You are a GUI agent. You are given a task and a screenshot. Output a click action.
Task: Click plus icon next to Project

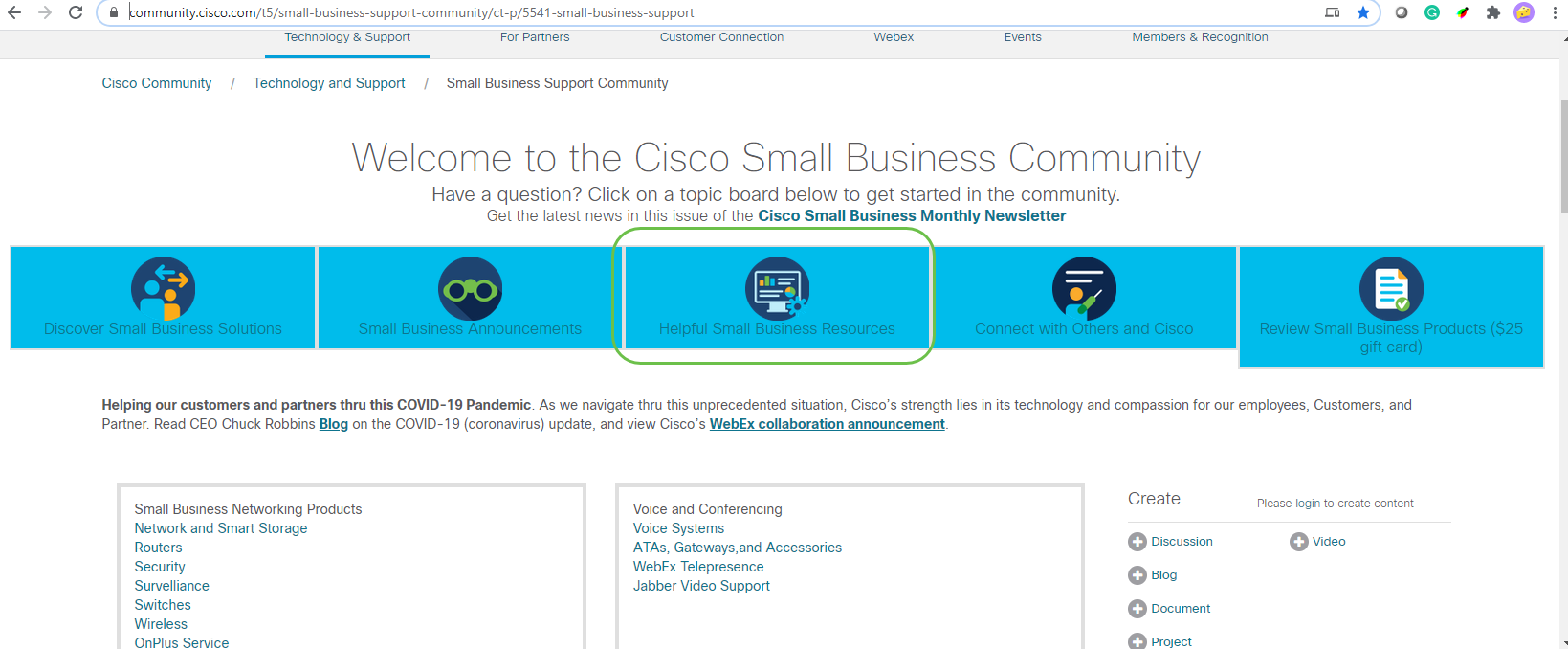[x=1137, y=641]
